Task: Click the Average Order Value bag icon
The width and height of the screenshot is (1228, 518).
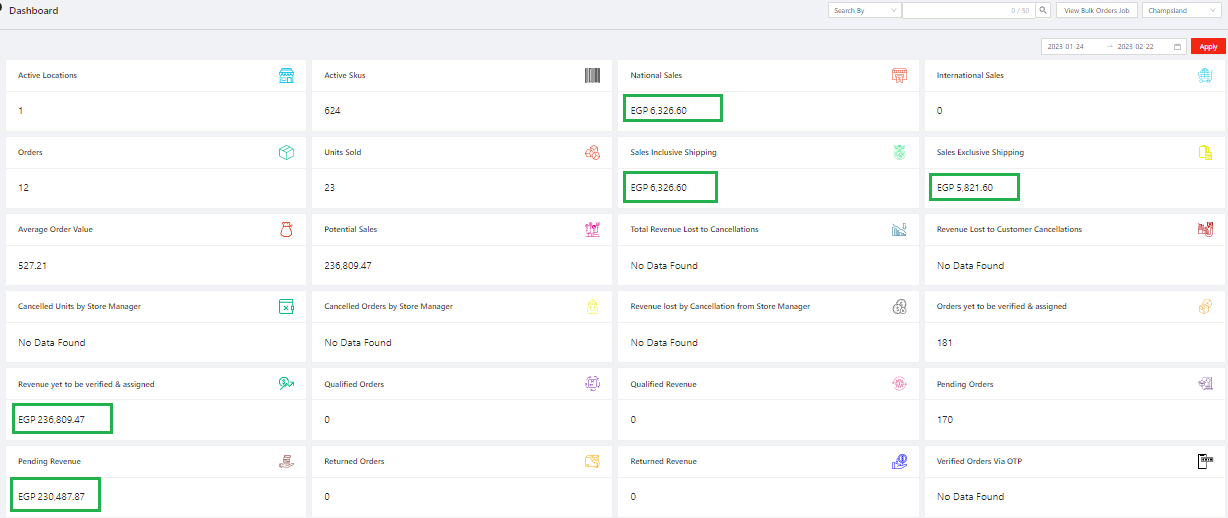Action: click(286, 230)
